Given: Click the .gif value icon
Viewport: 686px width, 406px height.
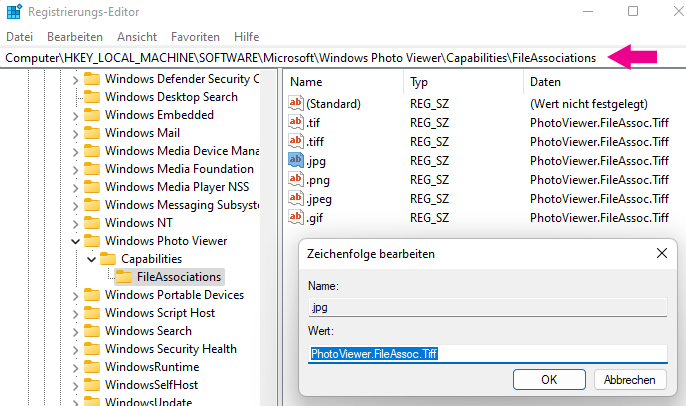Looking at the screenshot, I should (295, 217).
